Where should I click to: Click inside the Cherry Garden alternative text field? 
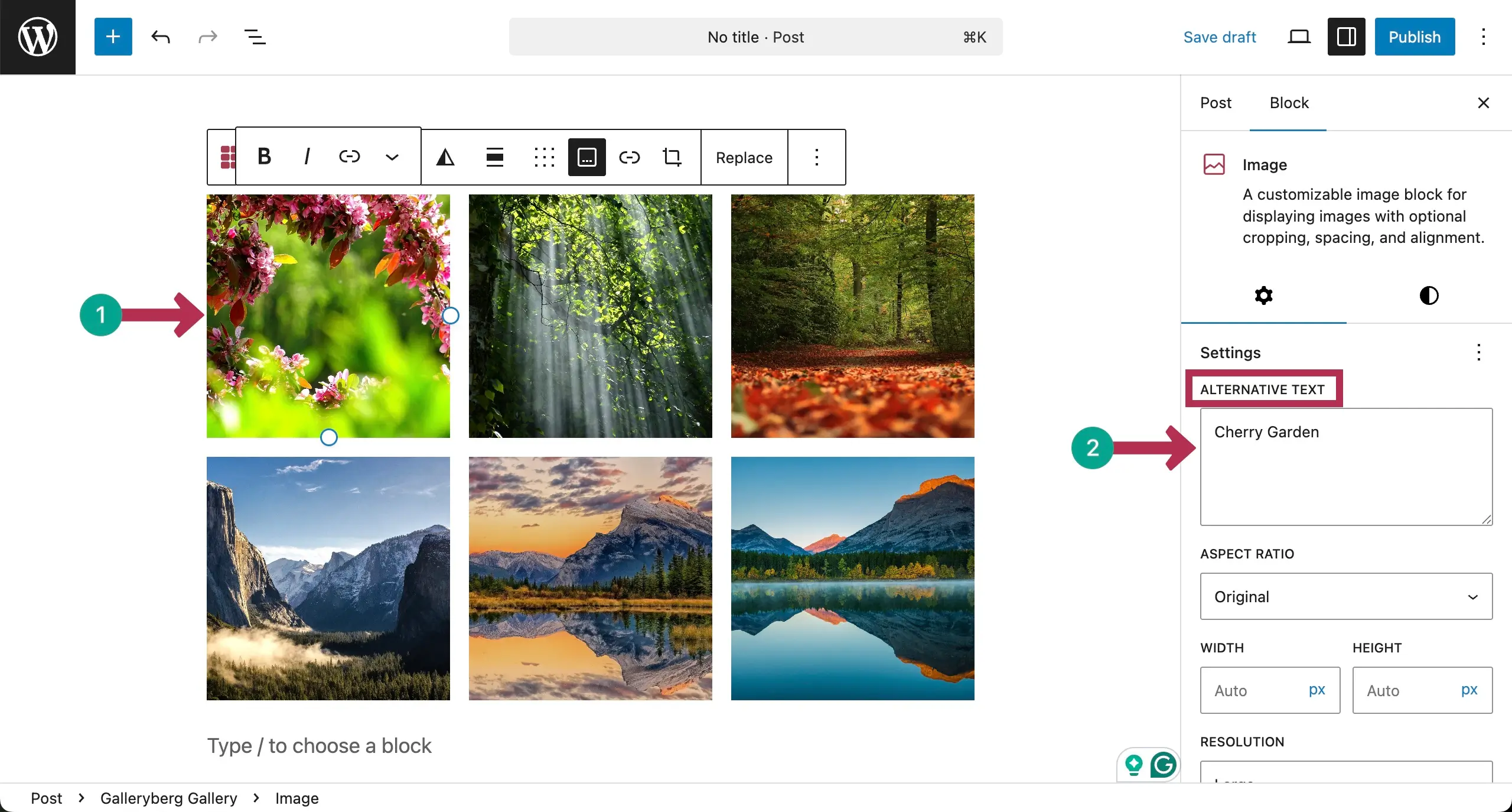tap(1345, 467)
